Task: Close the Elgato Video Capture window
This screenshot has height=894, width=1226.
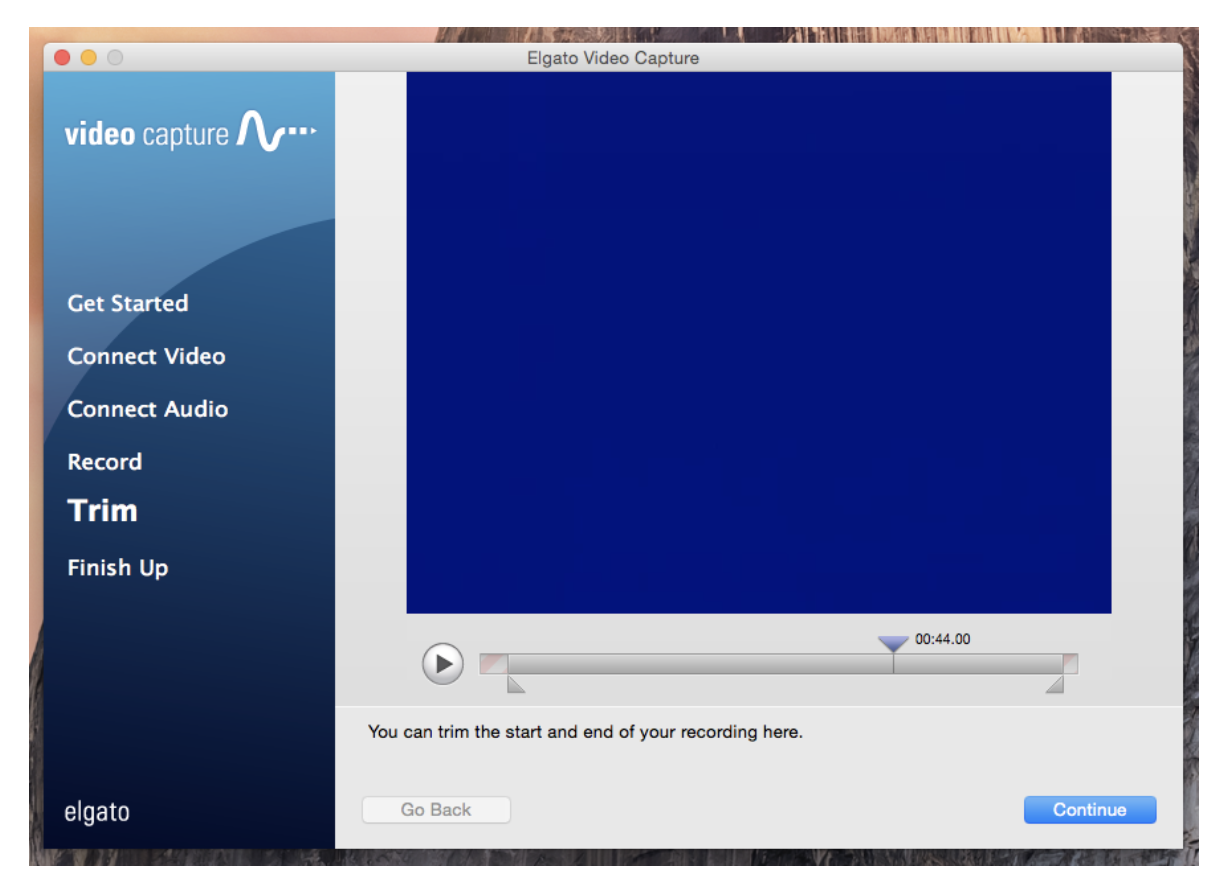Action: coord(62,58)
